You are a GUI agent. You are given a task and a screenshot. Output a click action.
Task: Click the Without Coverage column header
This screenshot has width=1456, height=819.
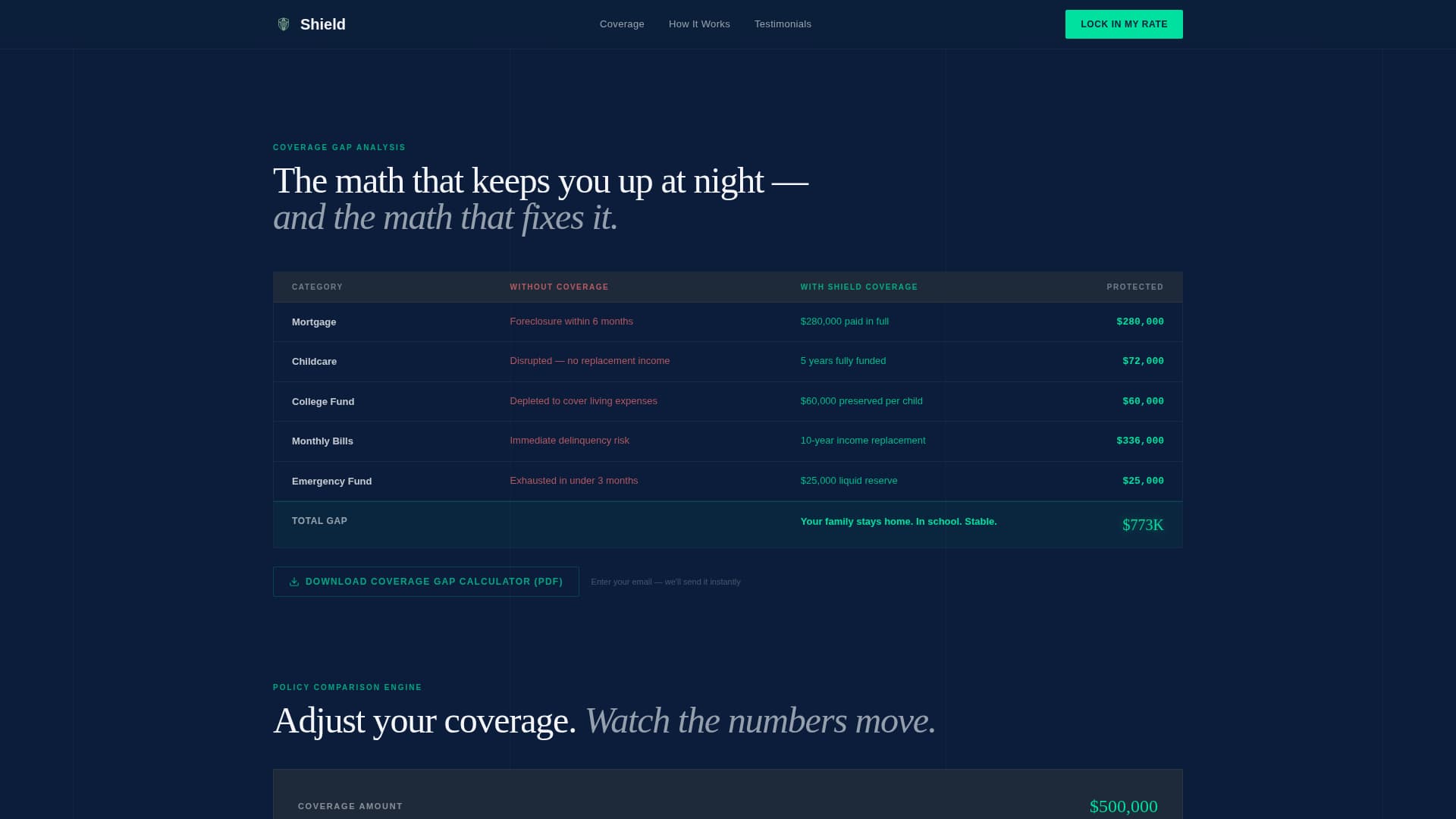click(x=559, y=287)
